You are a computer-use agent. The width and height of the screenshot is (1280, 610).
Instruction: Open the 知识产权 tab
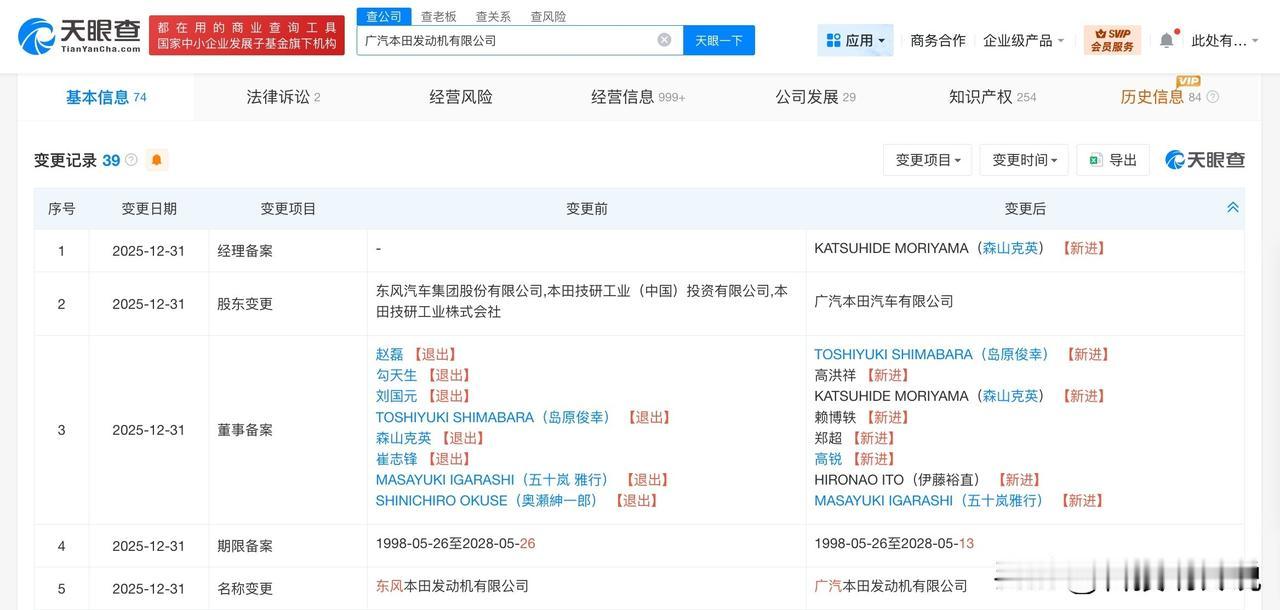(x=992, y=97)
